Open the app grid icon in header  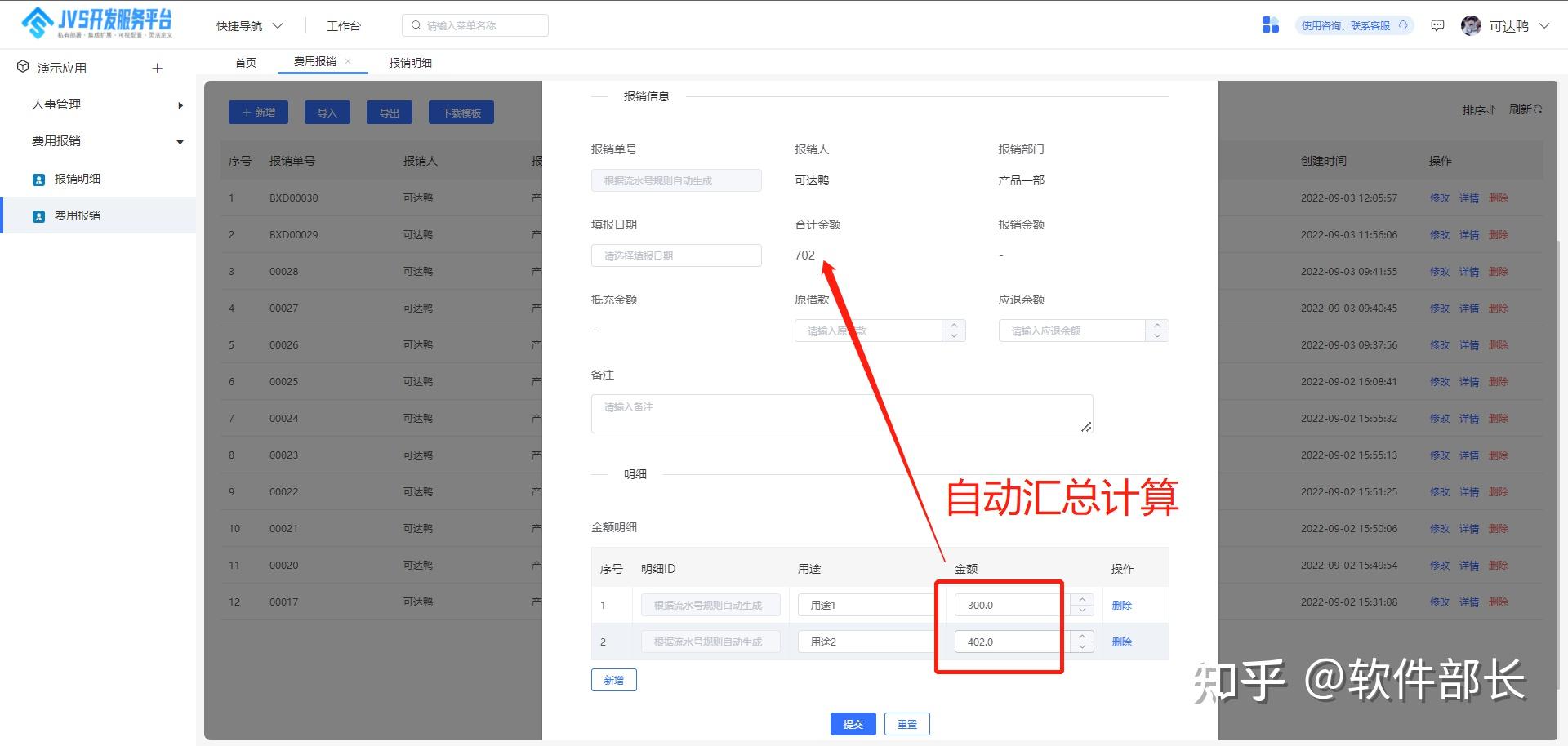point(1270,25)
